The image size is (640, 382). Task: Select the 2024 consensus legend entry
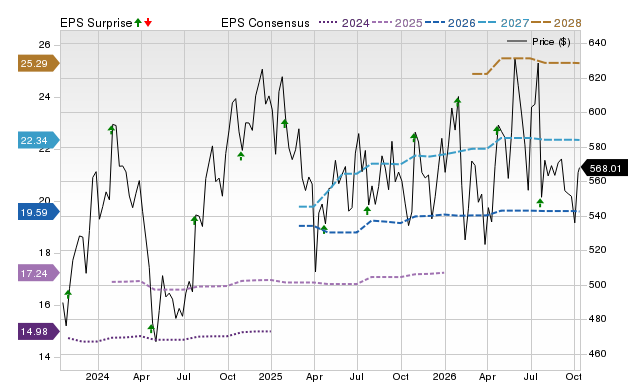coord(344,23)
